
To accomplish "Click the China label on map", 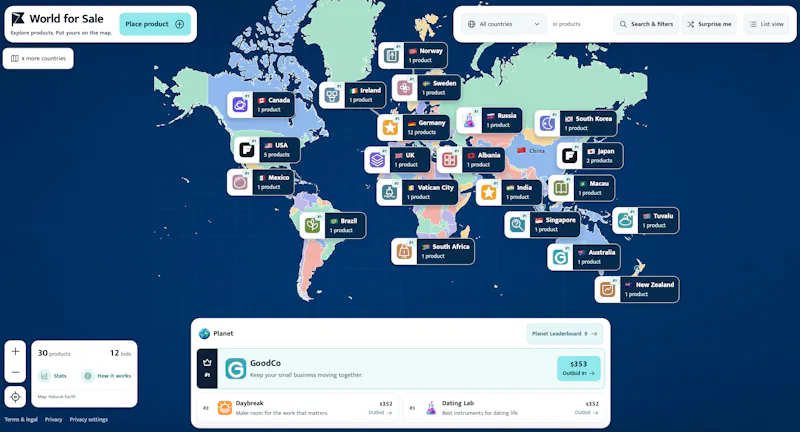I will (531, 151).
